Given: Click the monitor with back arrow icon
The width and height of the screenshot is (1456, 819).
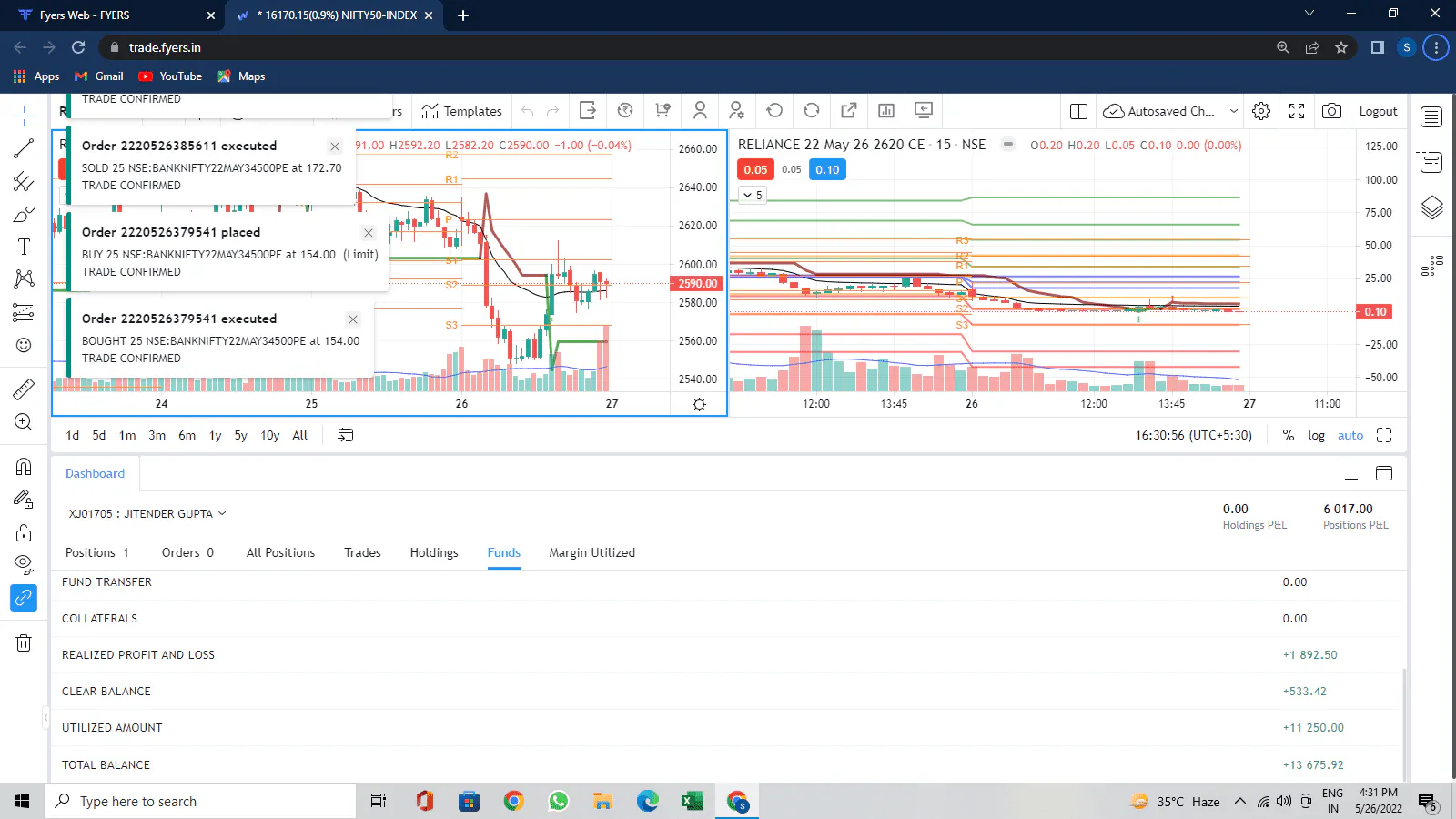Looking at the screenshot, I should 924,111.
